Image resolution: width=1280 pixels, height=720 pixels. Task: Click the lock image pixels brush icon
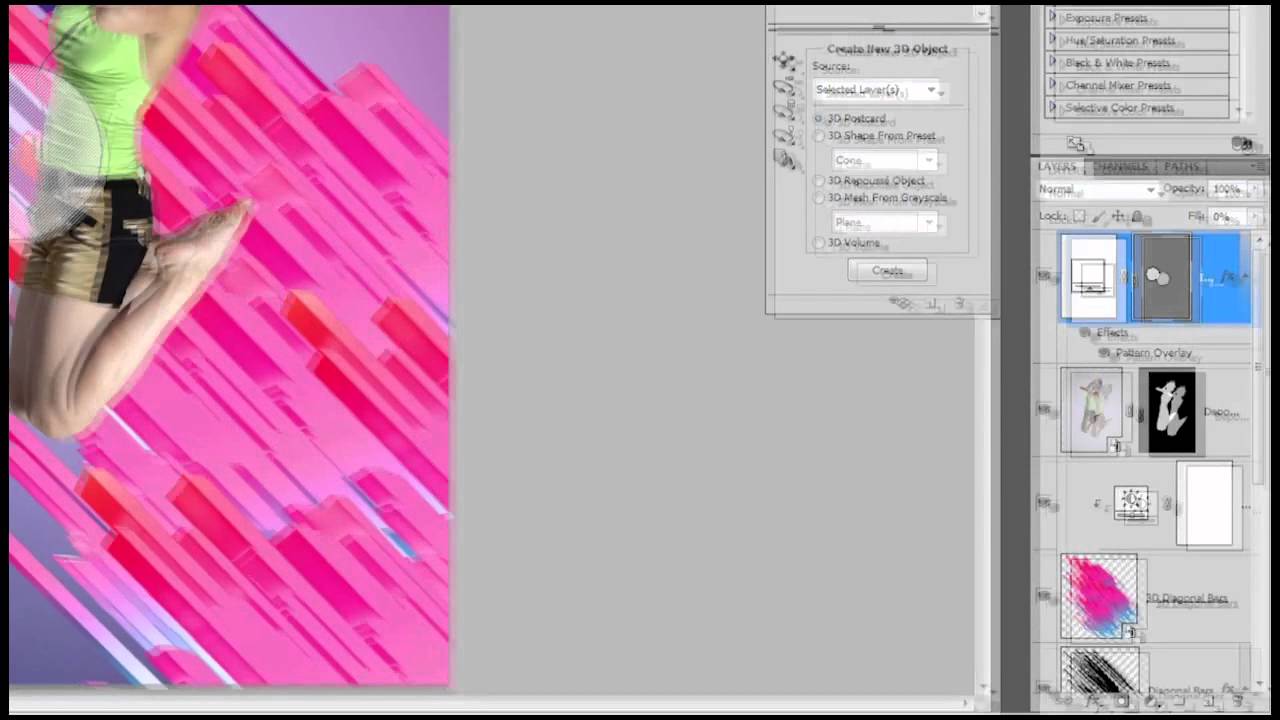tap(1098, 216)
